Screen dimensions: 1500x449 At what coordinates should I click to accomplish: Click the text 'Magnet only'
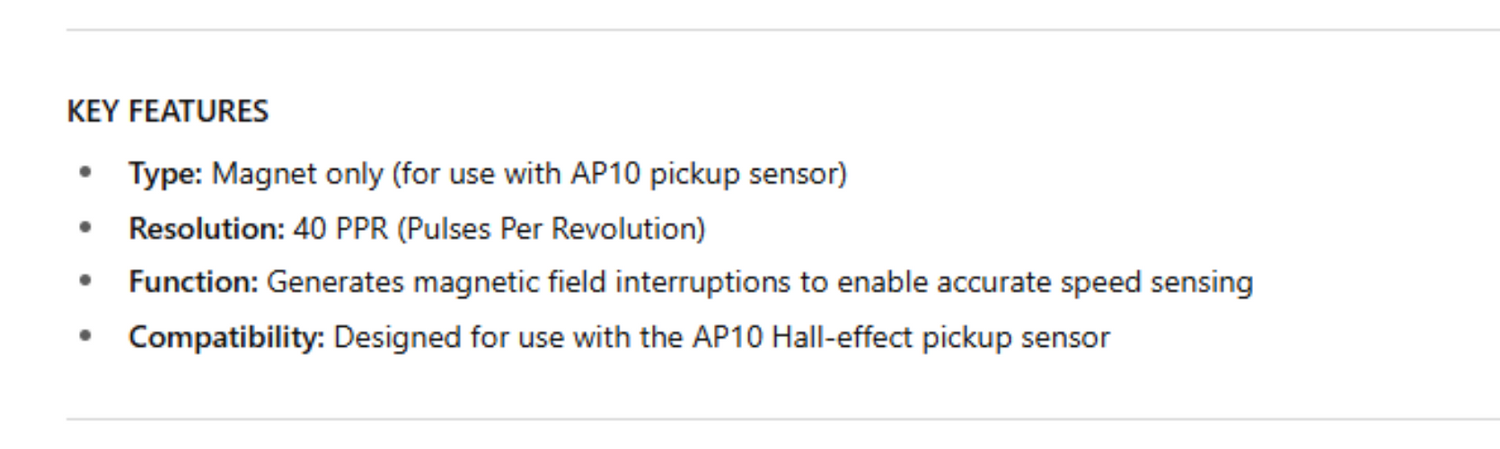pyautogui.click(x=297, y=174)
